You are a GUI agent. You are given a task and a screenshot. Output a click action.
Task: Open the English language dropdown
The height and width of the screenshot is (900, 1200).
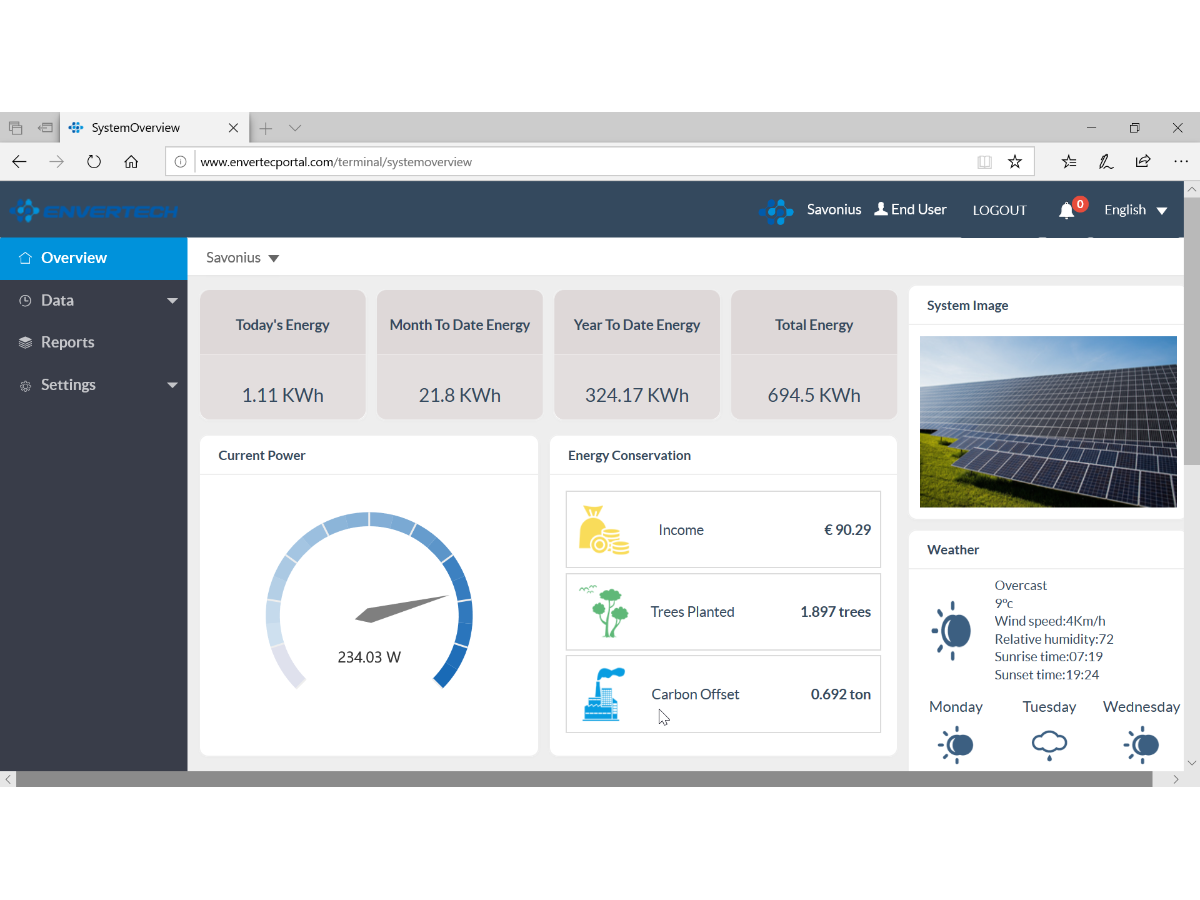[x=1136, y=210]
